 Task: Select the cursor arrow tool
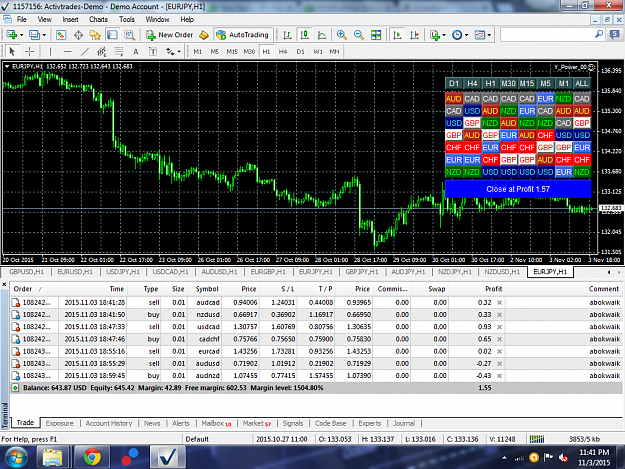12,51
